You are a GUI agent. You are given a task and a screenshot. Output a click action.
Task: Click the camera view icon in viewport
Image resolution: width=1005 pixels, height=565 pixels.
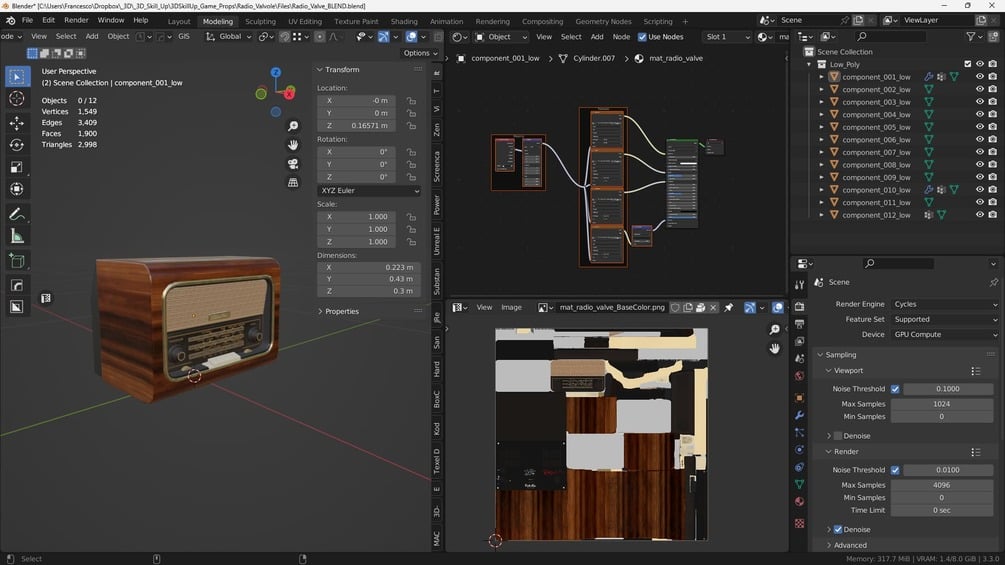(x=293, y=164)
